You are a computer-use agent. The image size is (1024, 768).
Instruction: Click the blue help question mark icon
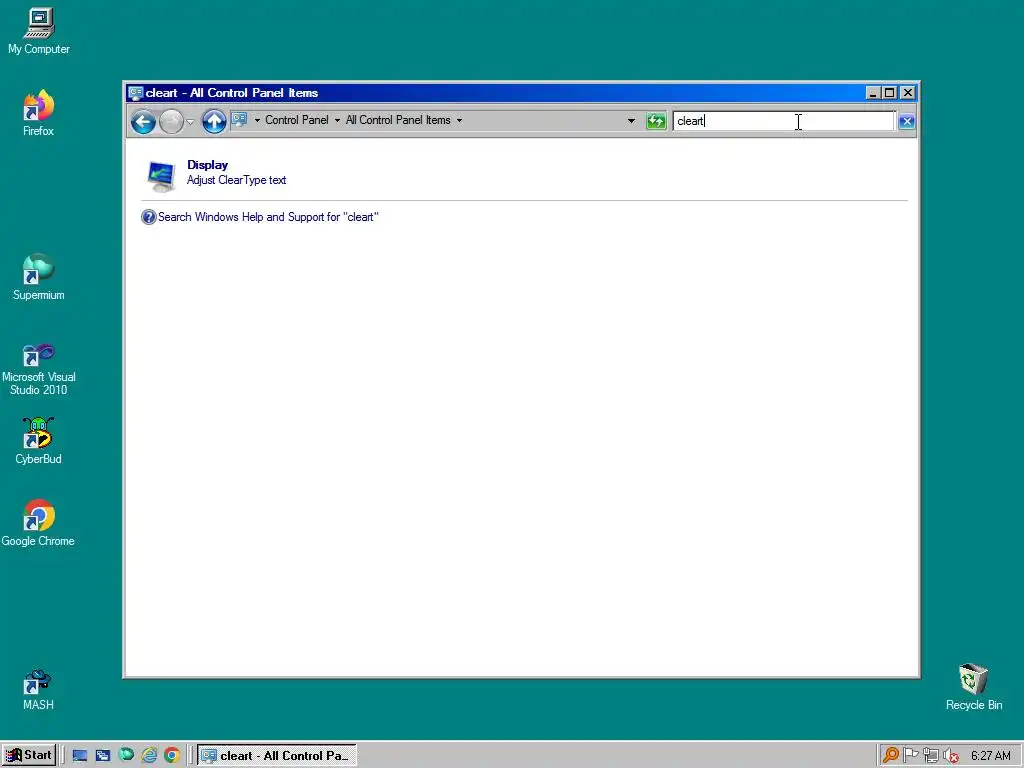click(x=149, y=217)
